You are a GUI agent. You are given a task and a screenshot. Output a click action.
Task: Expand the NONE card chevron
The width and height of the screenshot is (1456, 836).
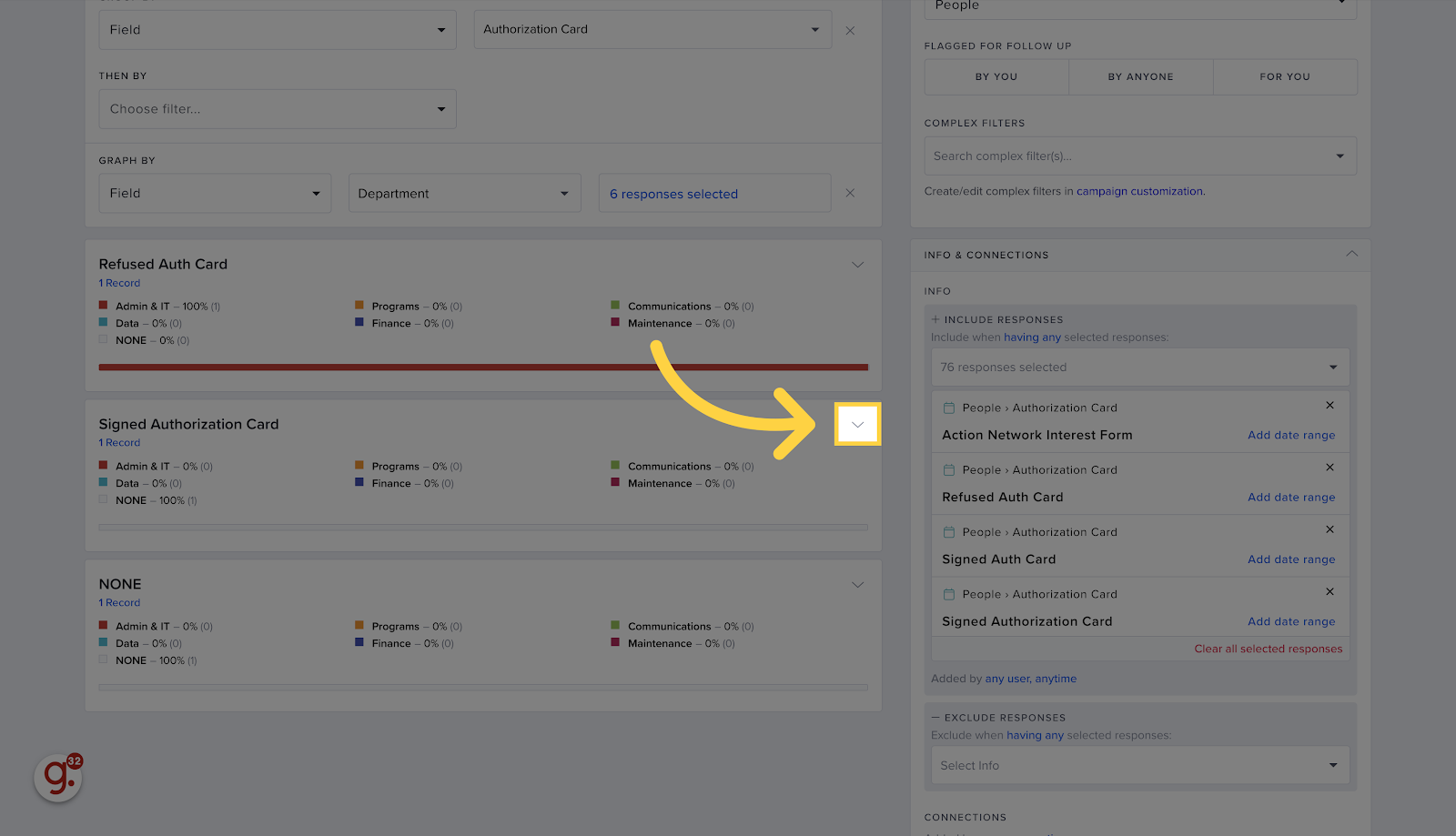(x=857, y=585)
